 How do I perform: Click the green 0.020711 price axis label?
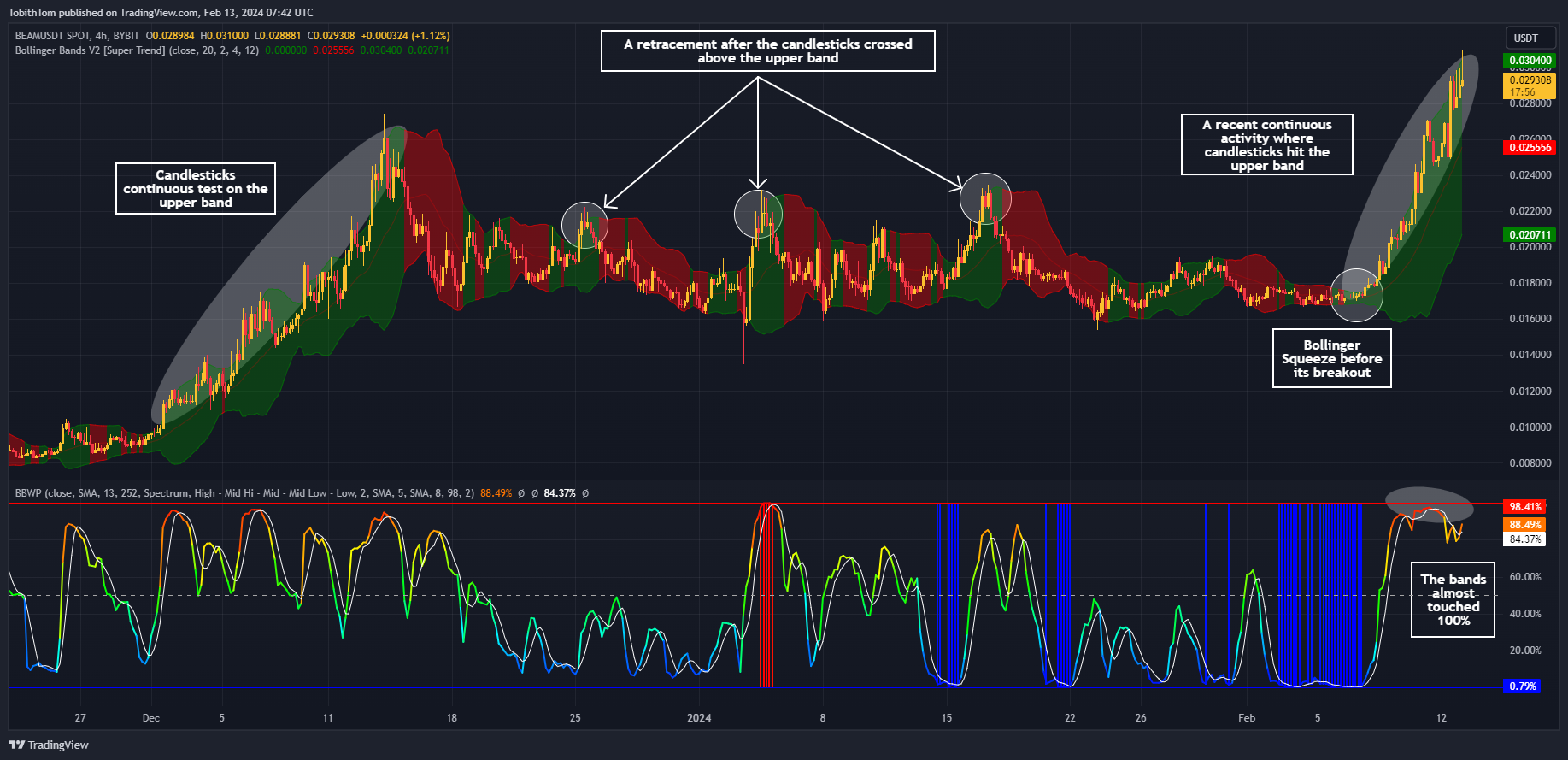click(x=1530, y=235)
